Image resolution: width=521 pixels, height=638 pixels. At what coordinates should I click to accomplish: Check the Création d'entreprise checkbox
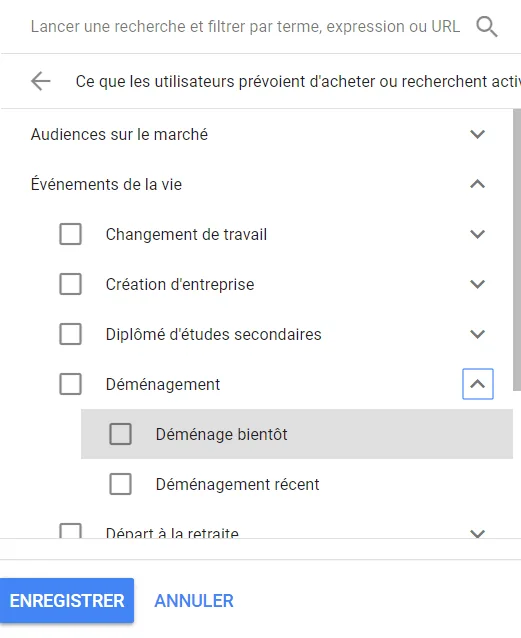[70, 284]
